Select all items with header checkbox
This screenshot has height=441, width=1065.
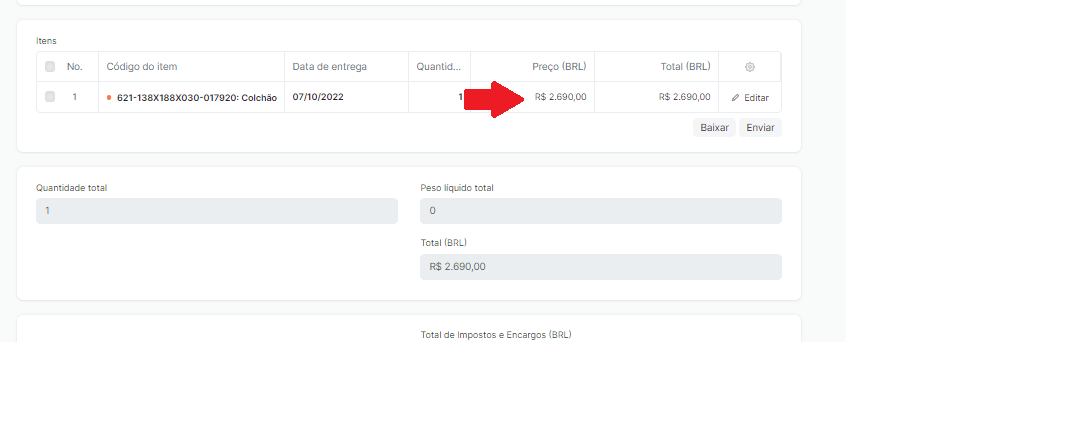pos(50,67)
